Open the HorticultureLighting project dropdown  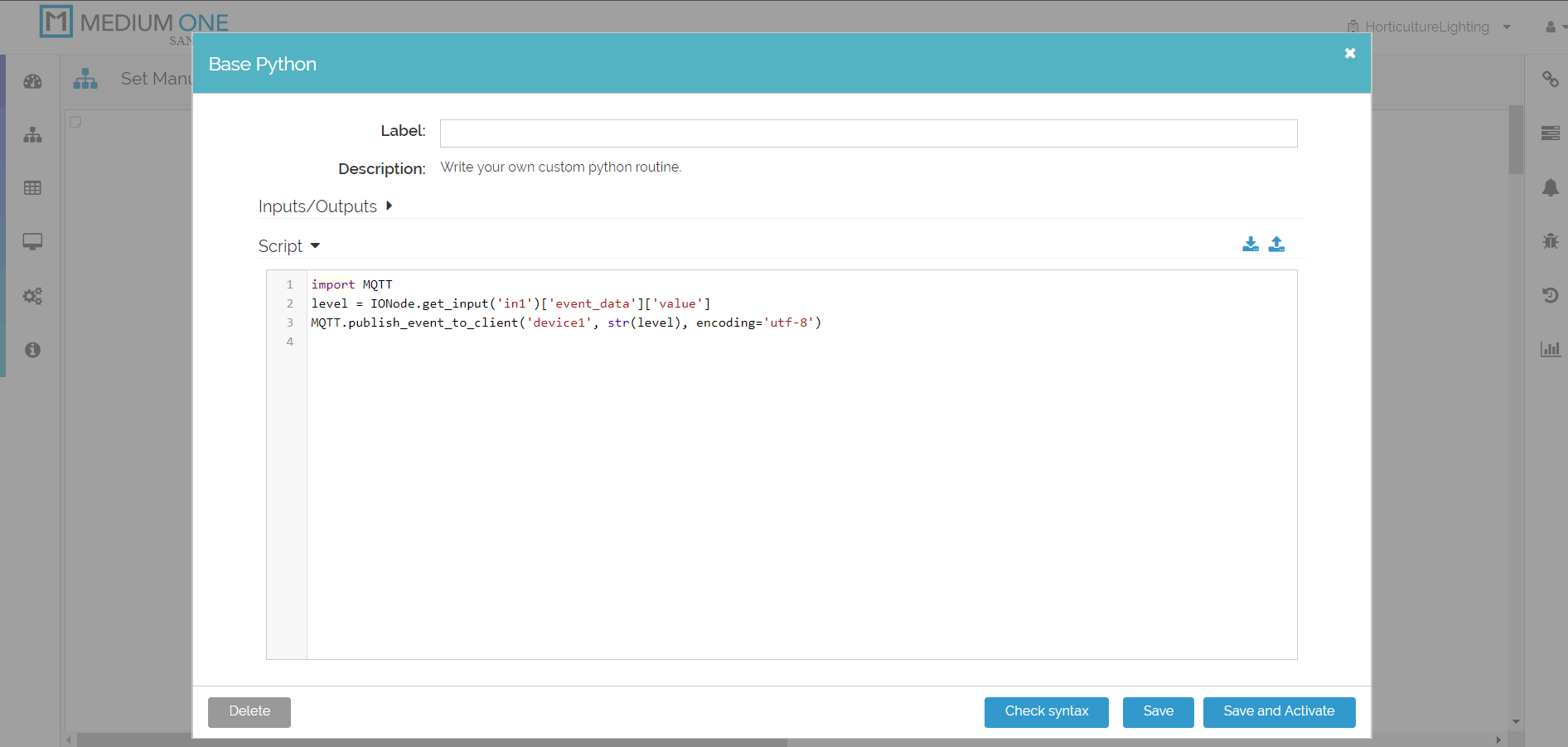pos(1429,27)
